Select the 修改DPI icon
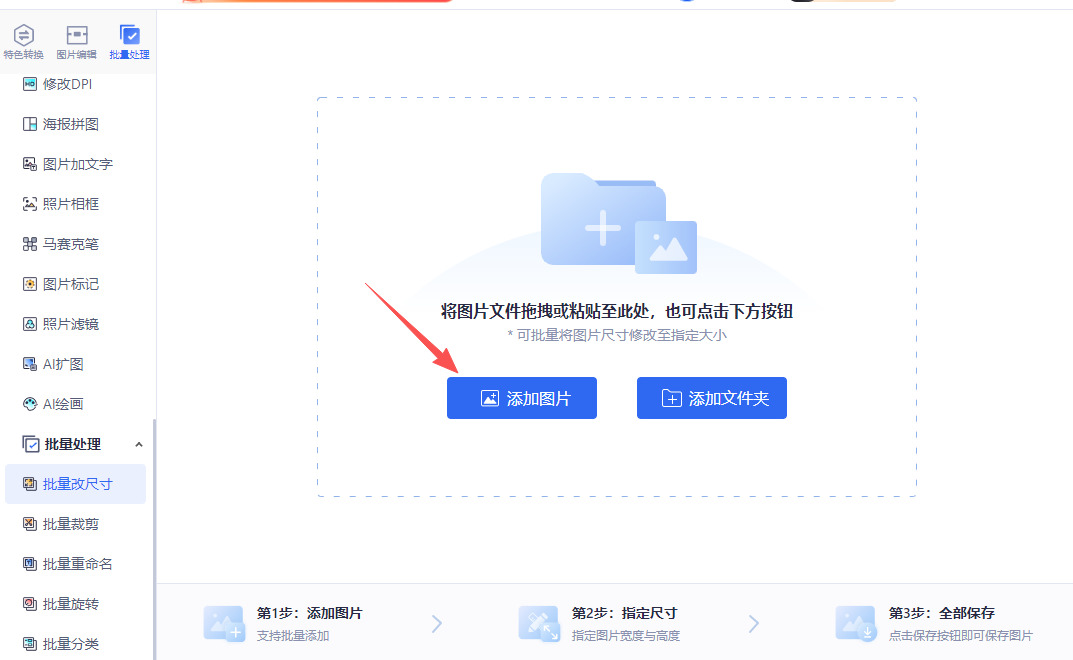Image resolution: width=1073 pixels, height=660 pixels. (29, 84)
